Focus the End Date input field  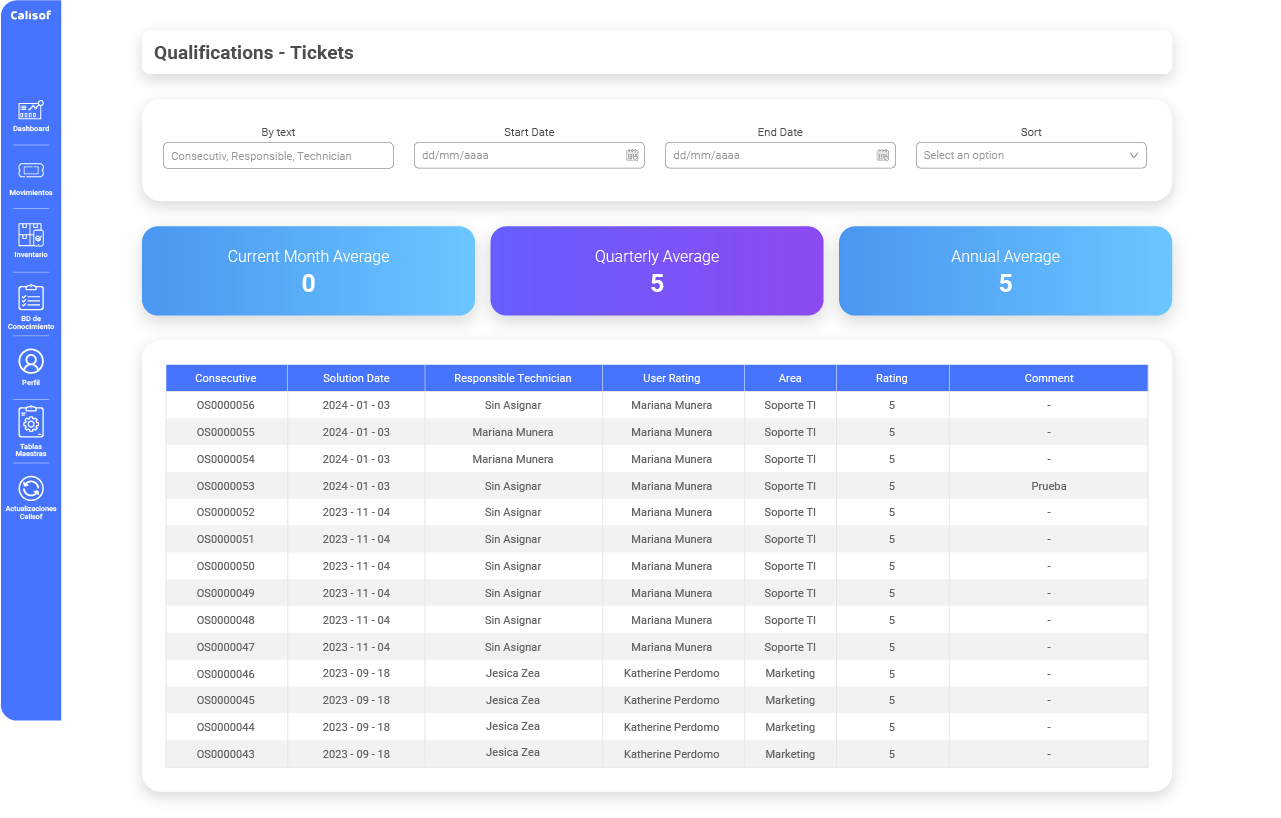coord(769,155)
